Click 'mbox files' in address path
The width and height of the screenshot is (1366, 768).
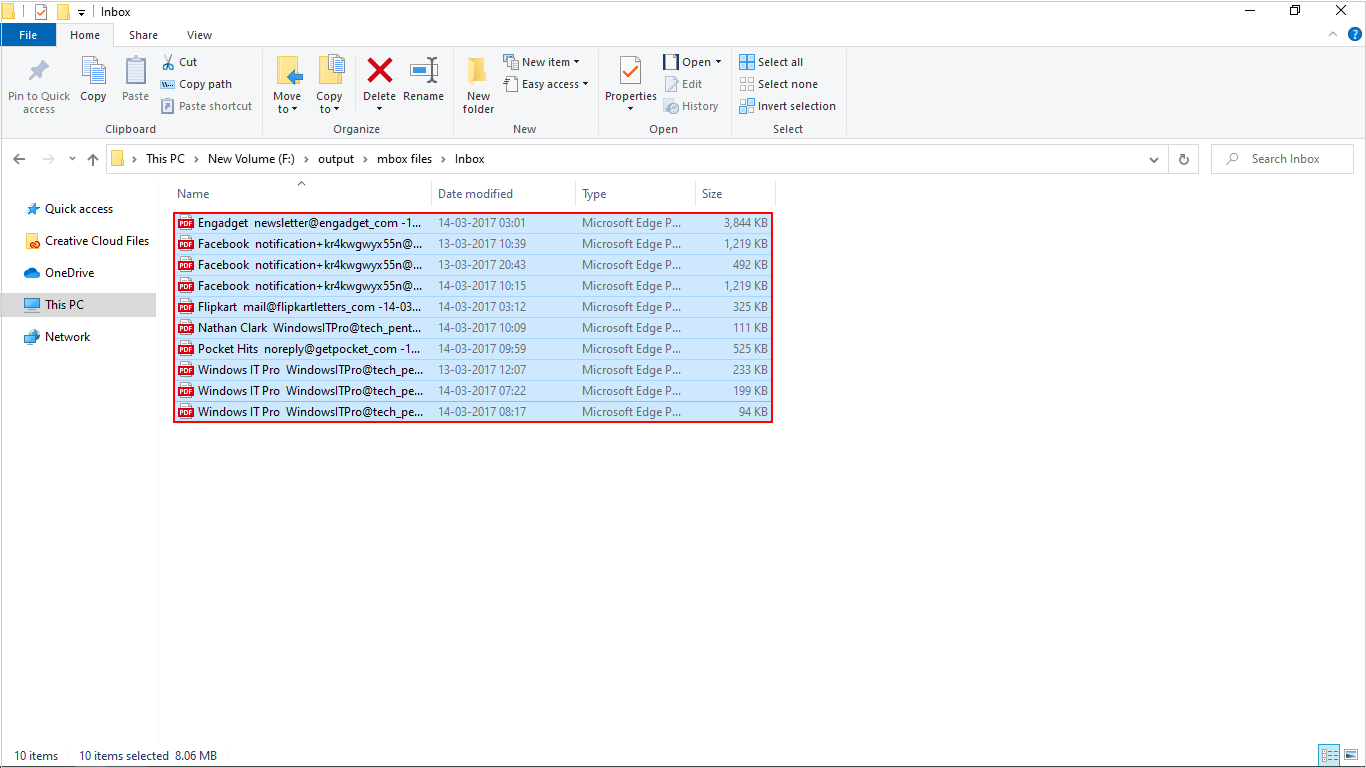click(x=404, y=159)
